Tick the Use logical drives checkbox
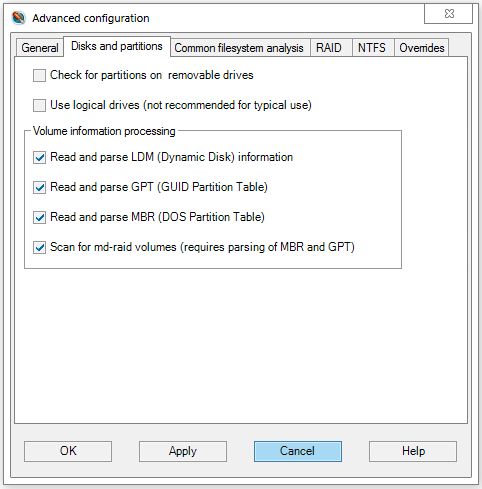482x489 pixels. [x=39, y=105]
